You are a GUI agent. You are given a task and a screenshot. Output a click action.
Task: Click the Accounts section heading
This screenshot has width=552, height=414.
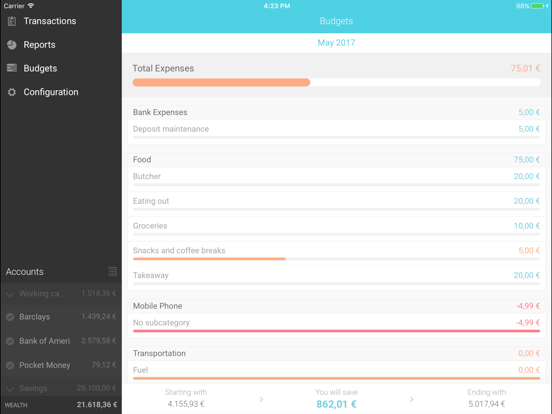click(25, 272)
